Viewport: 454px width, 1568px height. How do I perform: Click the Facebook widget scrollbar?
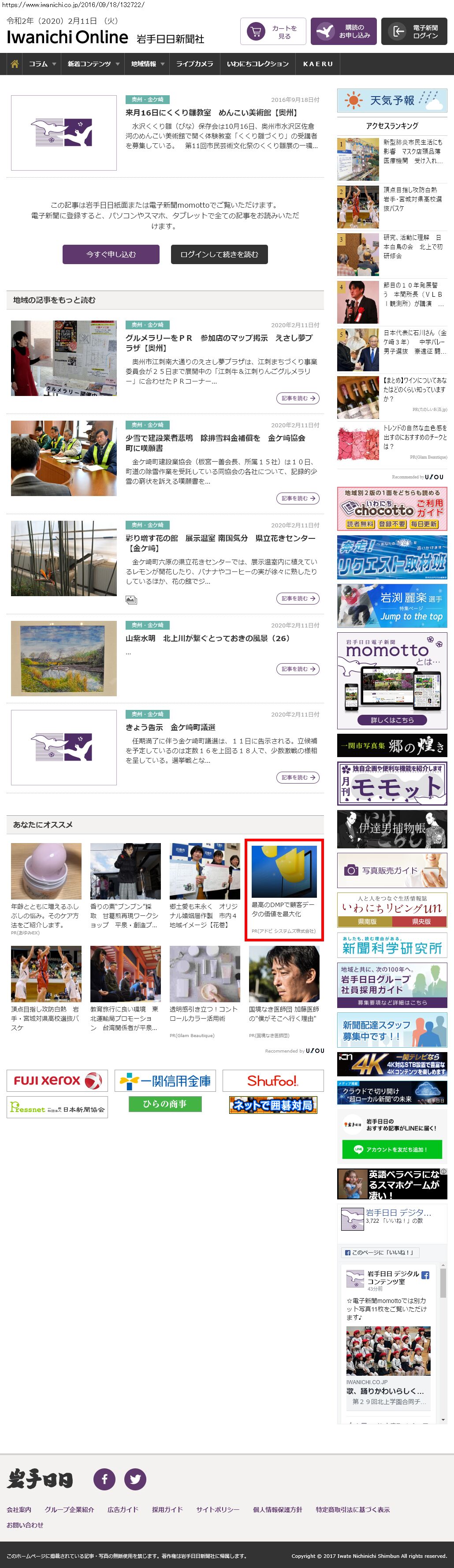(443, 1345)
